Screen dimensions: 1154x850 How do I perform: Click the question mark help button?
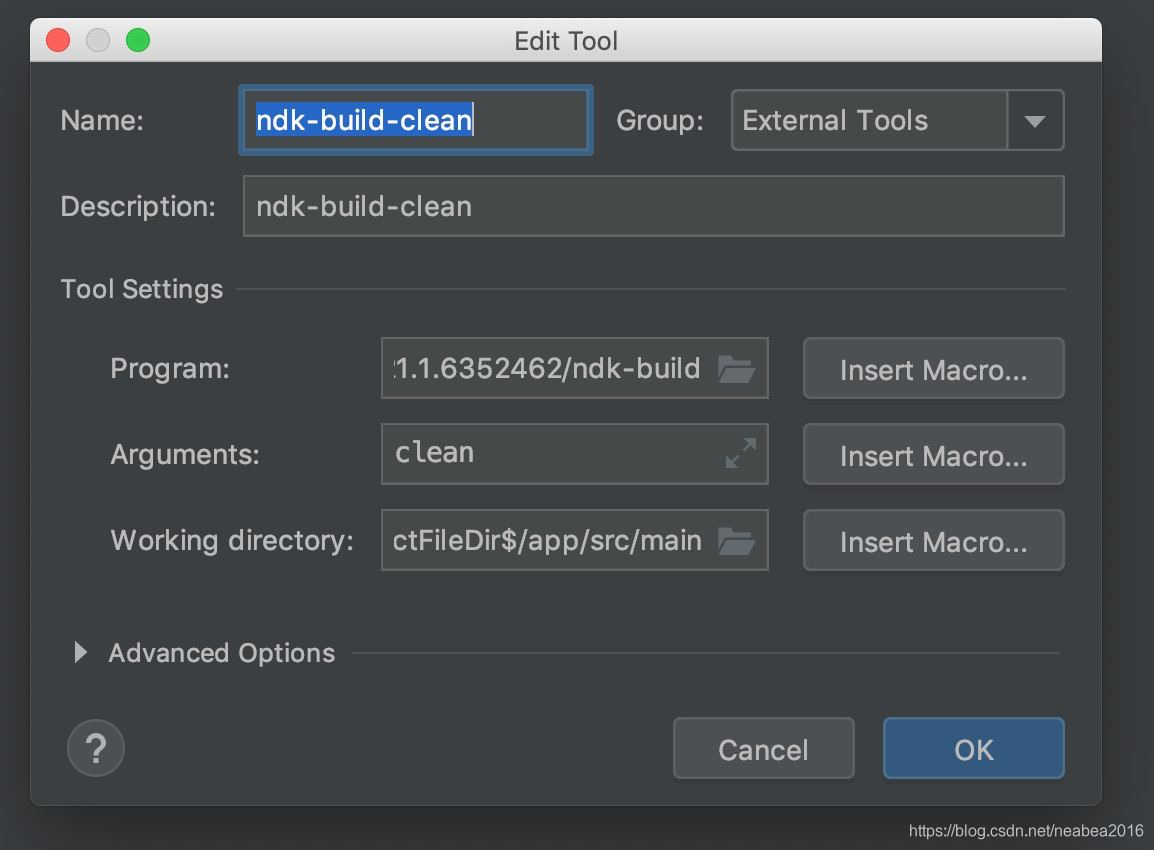click(96, 748)
